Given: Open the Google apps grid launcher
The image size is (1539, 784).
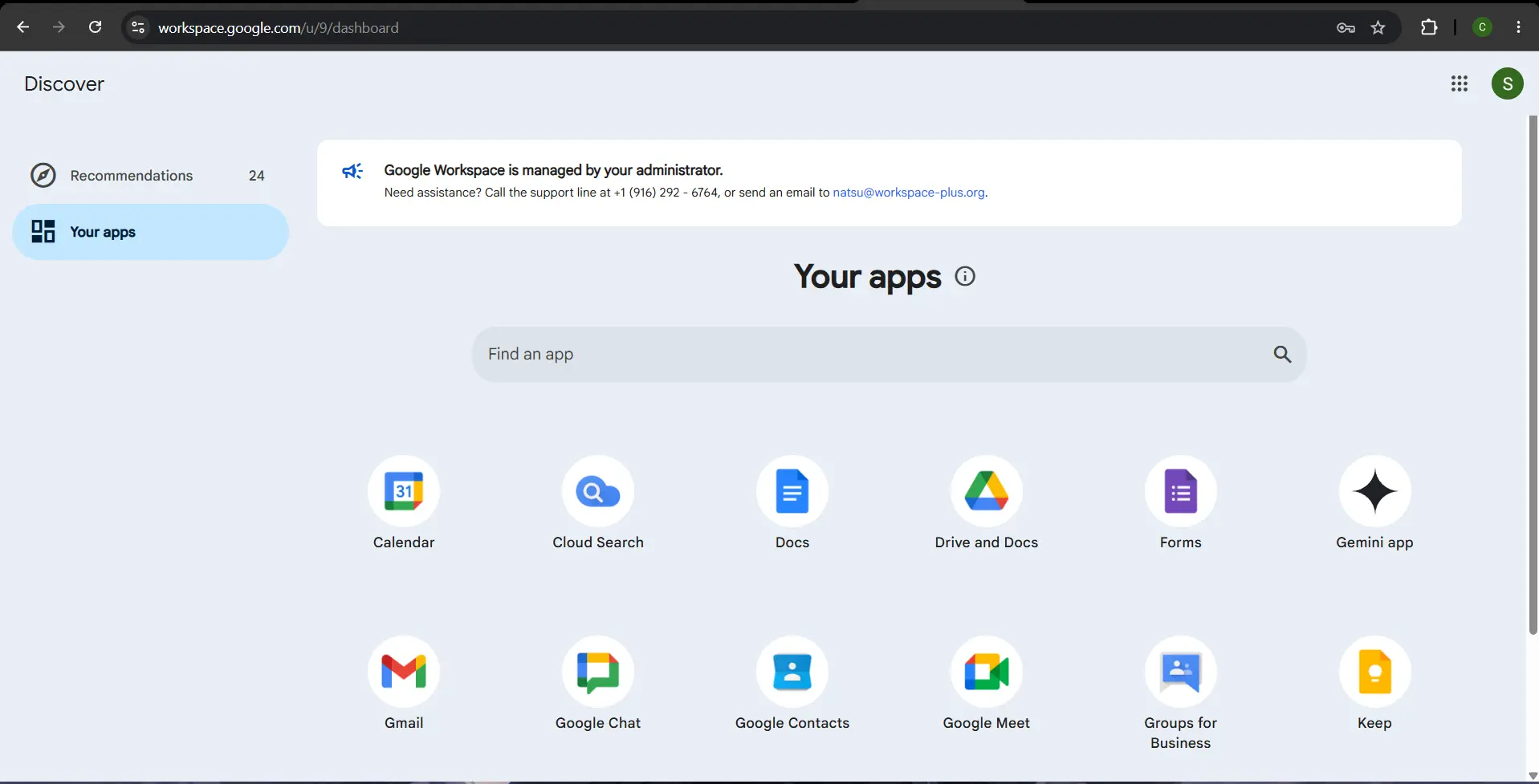Looking at the screenshot, I should pos(1460,83).
